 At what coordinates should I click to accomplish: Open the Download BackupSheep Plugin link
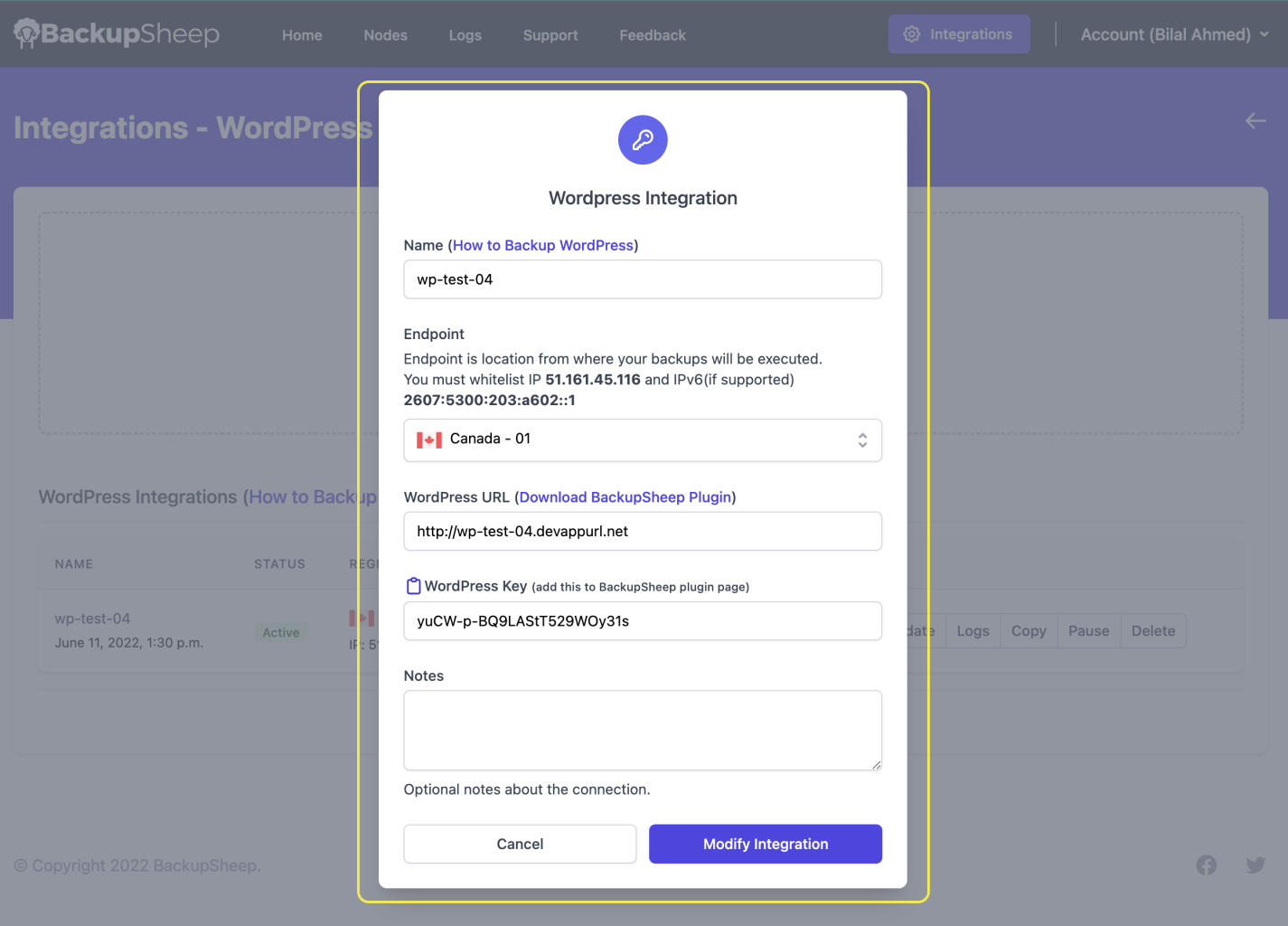pos(625,497)
